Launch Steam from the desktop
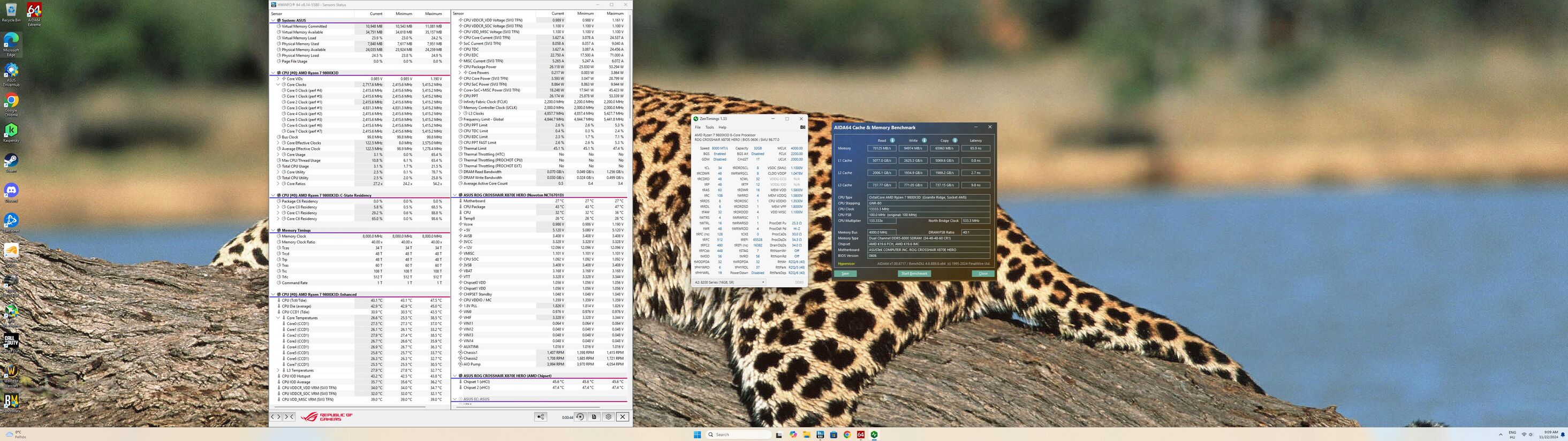Screen dimensions: 1568x441 pos(11,163)
